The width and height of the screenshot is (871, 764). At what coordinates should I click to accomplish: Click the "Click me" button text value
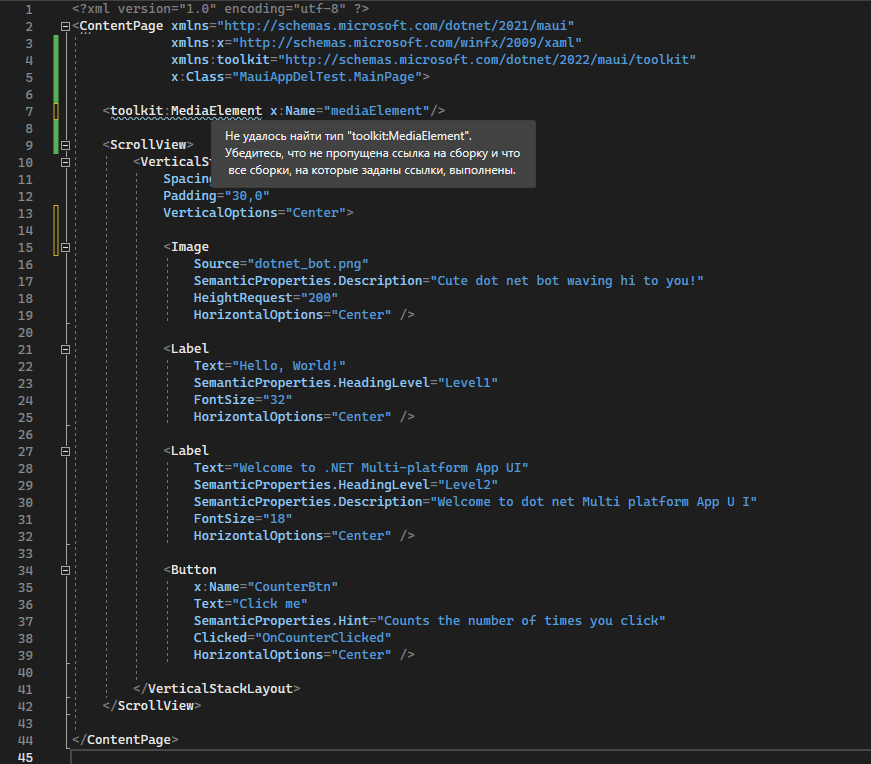click(269, 604)
